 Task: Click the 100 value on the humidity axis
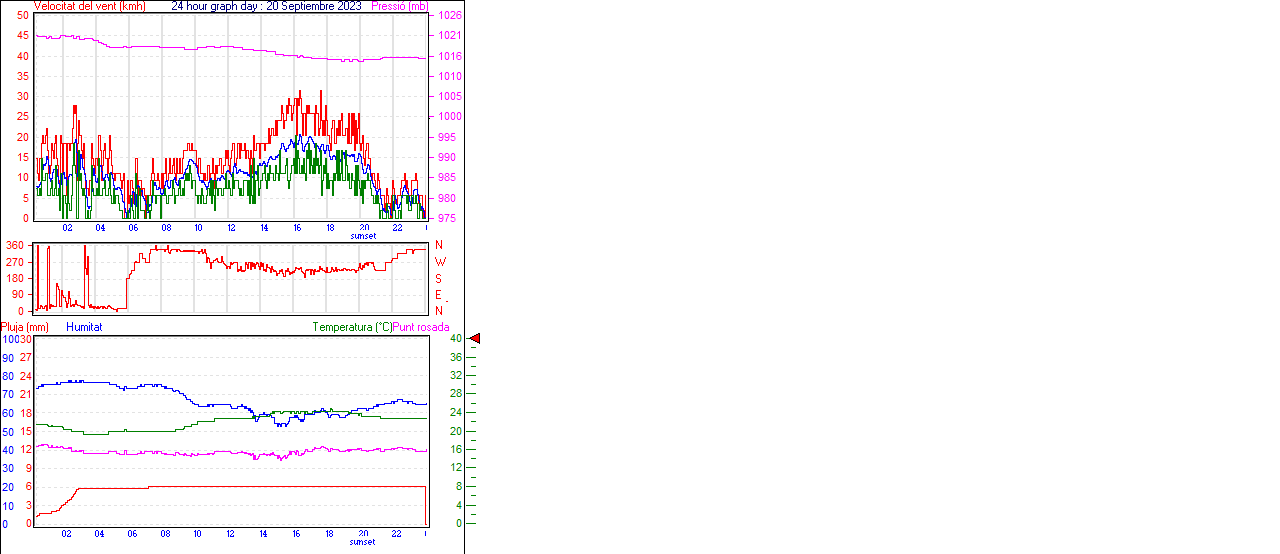10,339
